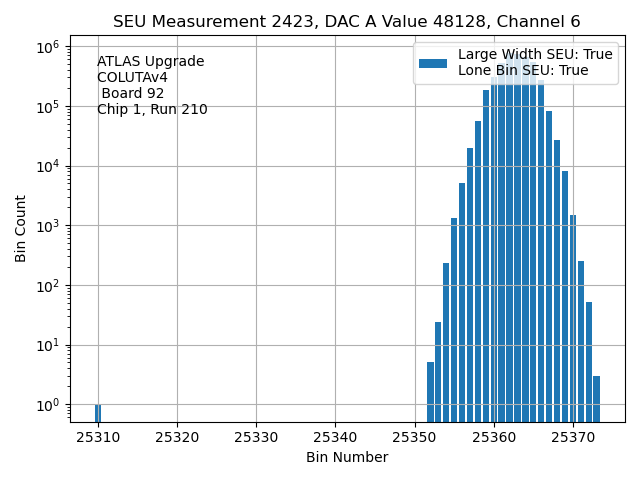
Task: Click the rightmost short bar near 25373
Action: pos(596,398)
